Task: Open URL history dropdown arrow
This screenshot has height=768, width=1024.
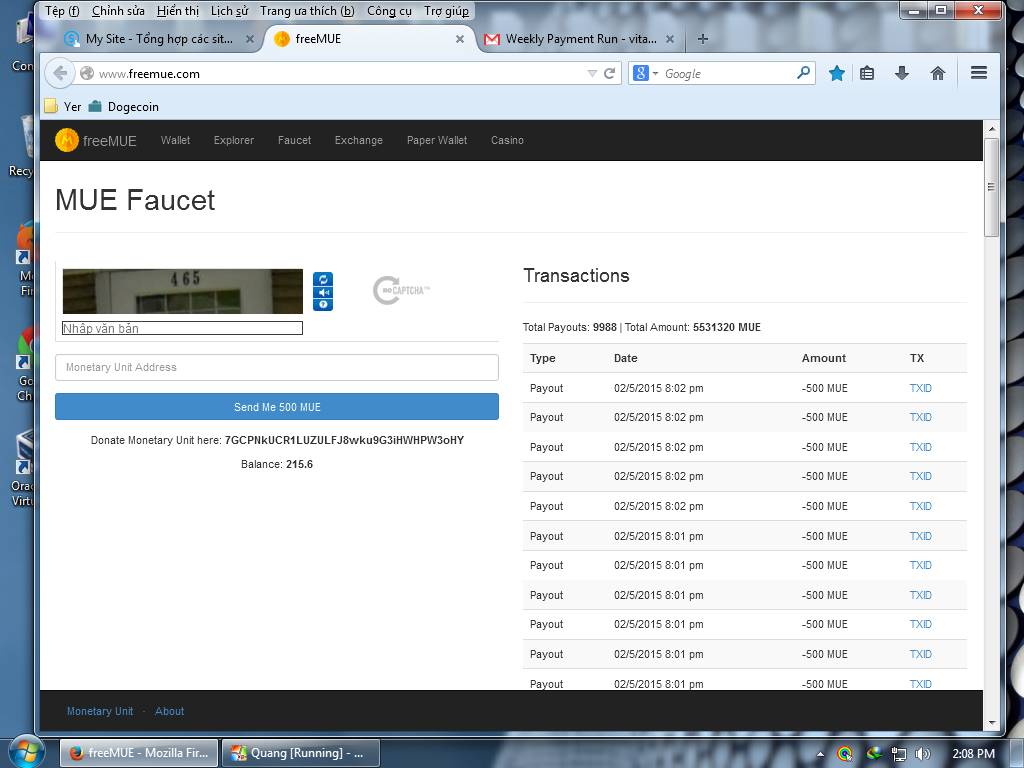Action: [x=592, y=73]
